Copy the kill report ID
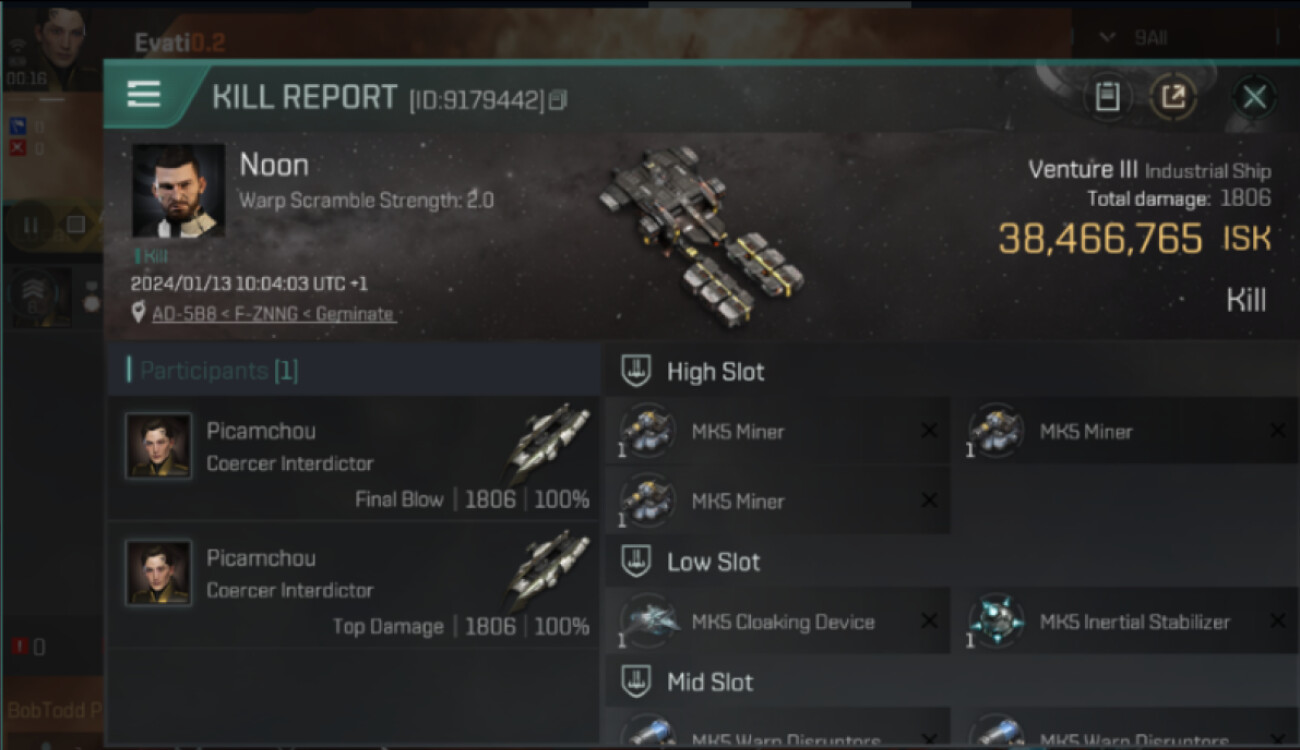The width and height of the screenshot is (1300, 750). (x=558, y=100)
